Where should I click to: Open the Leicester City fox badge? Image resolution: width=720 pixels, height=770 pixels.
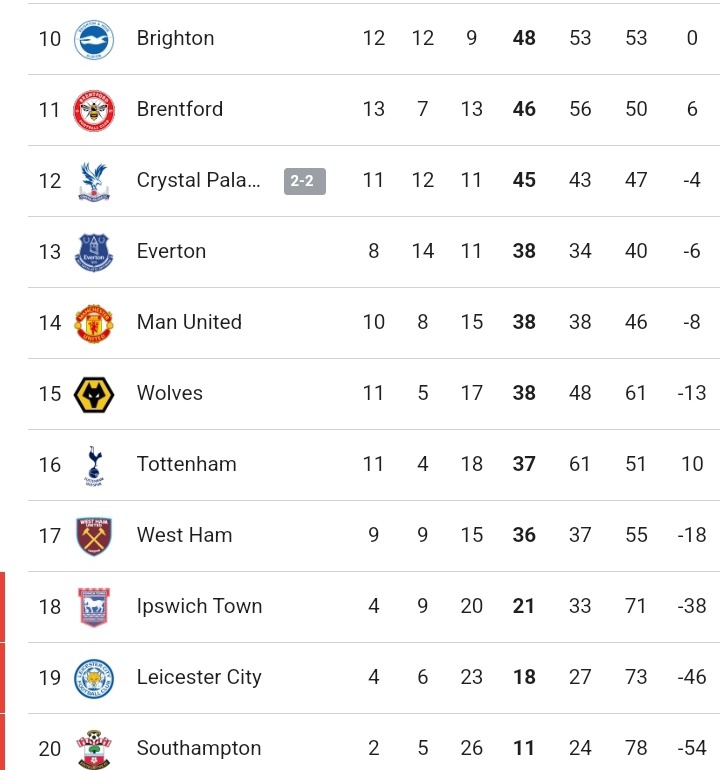tap(94, 679)
